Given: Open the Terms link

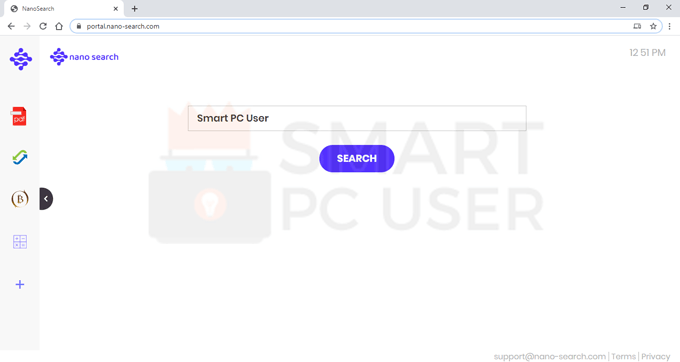Looking at the screenshot, I should point(623,356).
